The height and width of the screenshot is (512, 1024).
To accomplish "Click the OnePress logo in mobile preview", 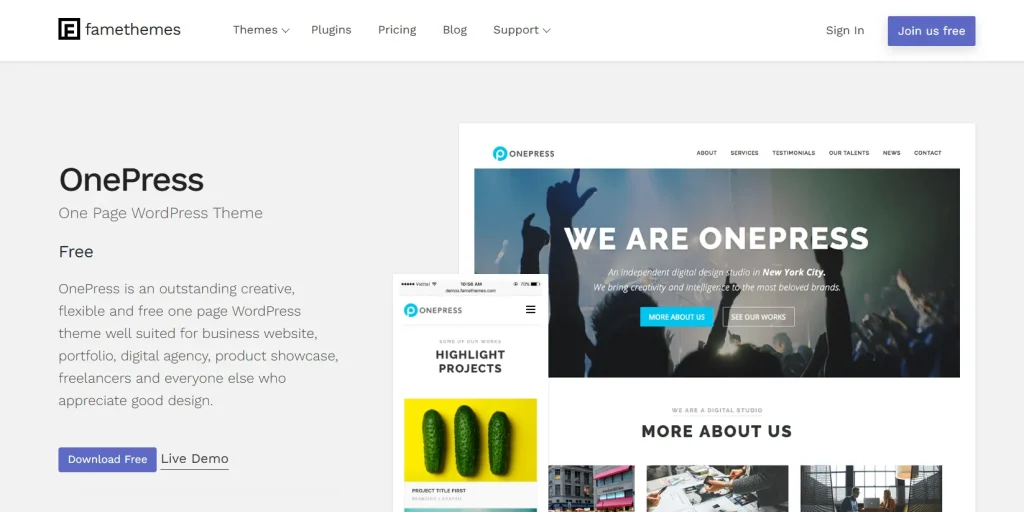I will click(x=433, y=310).
